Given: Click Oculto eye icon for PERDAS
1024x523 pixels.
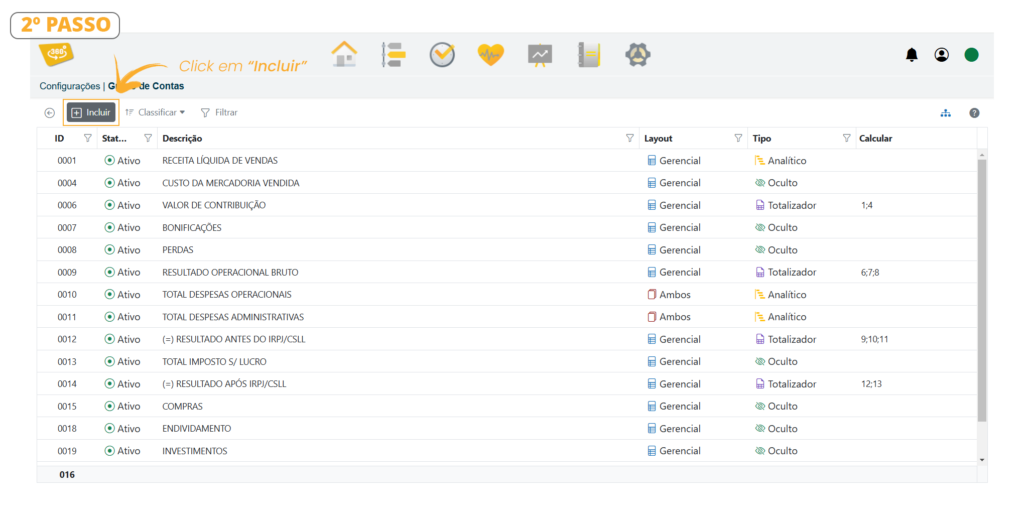Looking at the screenshot, I should pos(760,250).
